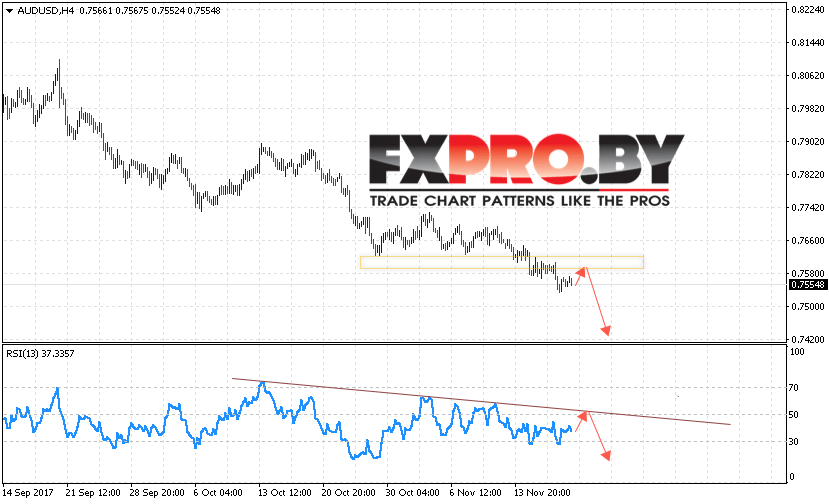Select the current price tag 0.75548
The width and height of the screenshot is (829, 504).
pyautogui.click(x=807, y=285)
